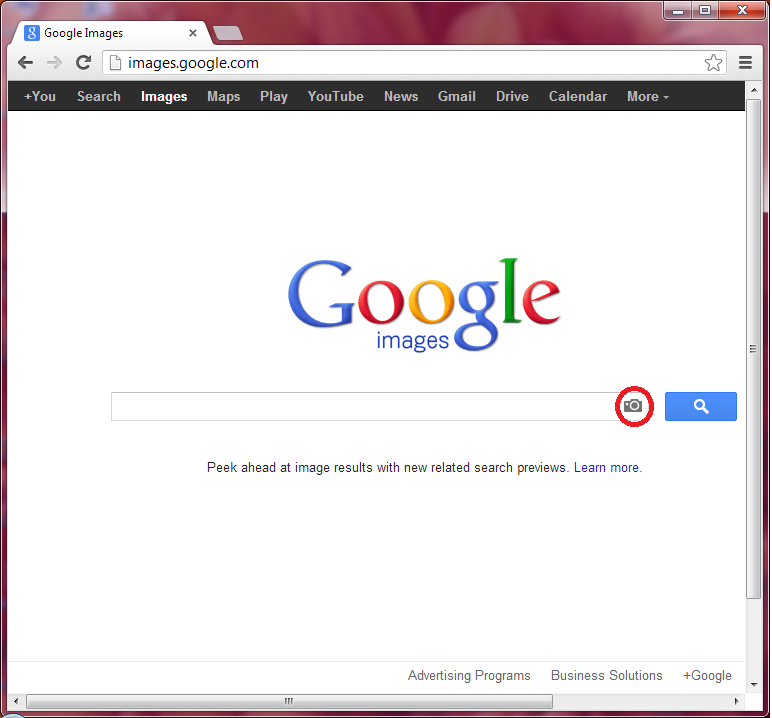Open the Advertising Programs footer link
The image size is (772, 718).
pyautogui.click(x=469, y=675)
